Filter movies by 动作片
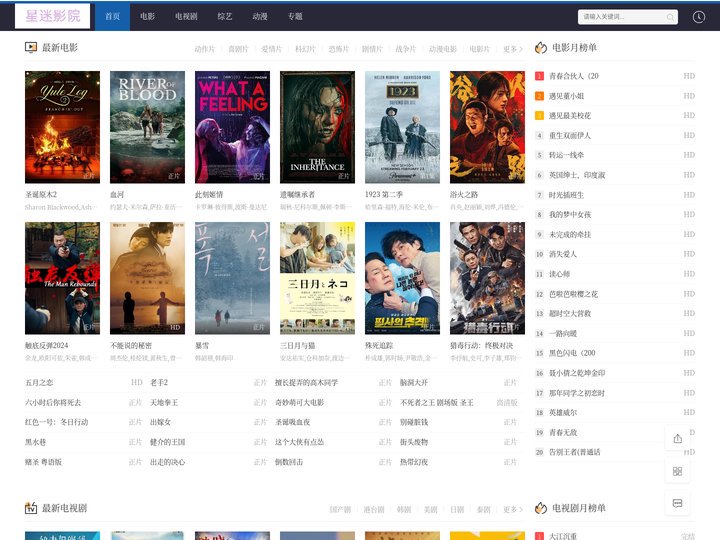Image resolution: width=720 pixels, height=540 pixels. coord(204,49)
